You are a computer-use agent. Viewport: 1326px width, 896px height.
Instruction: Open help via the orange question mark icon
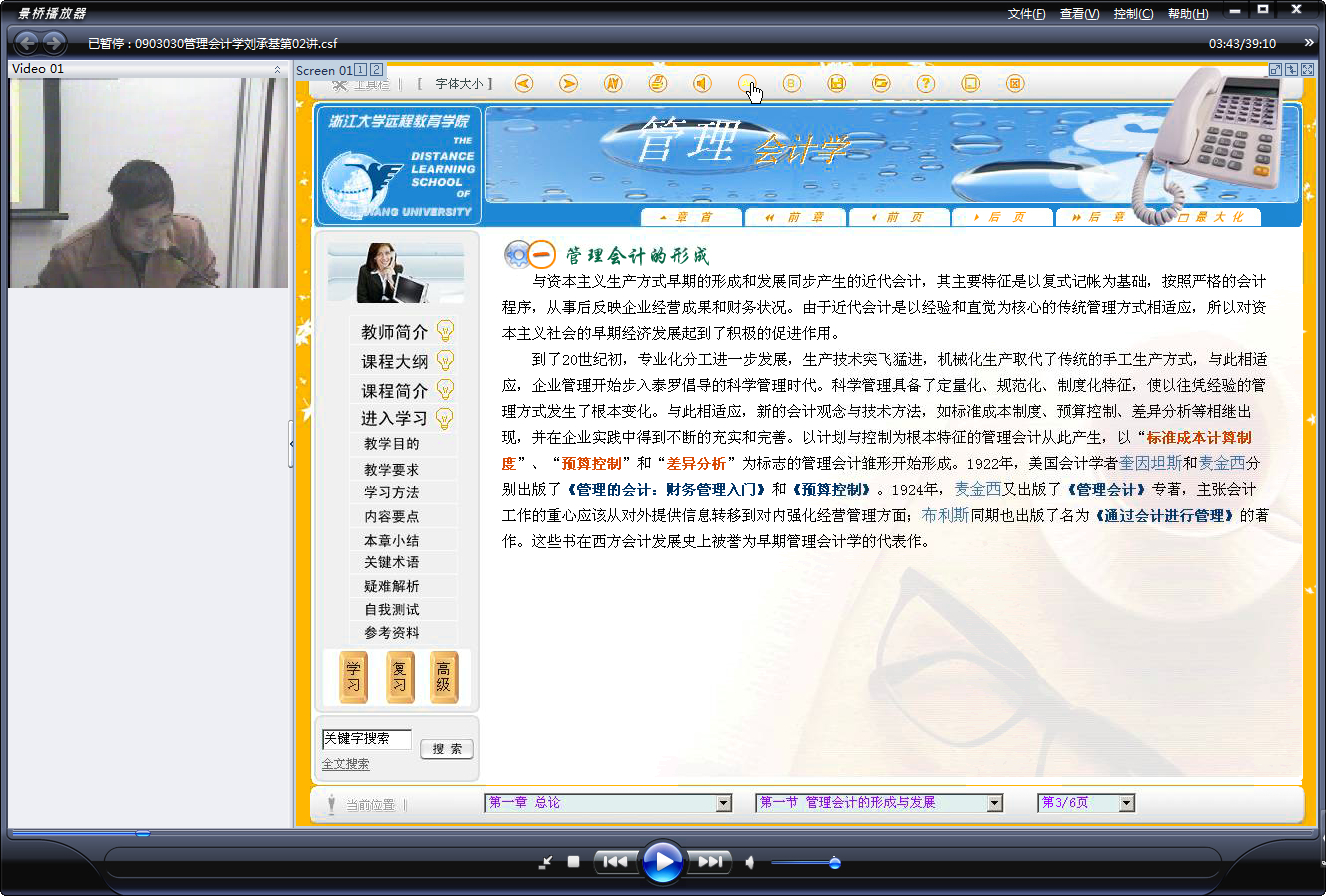(926, 83)
